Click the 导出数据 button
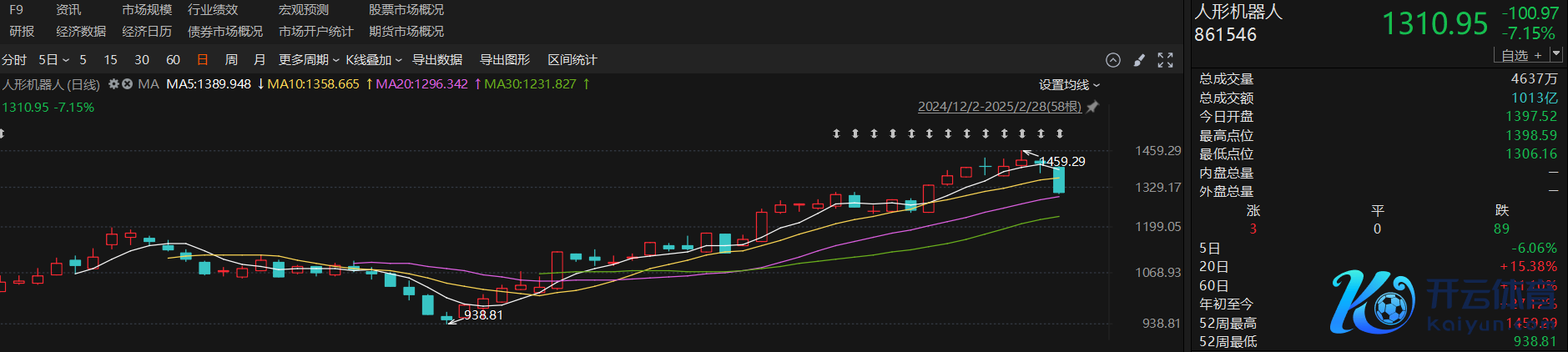 click(x=437, y=60)
